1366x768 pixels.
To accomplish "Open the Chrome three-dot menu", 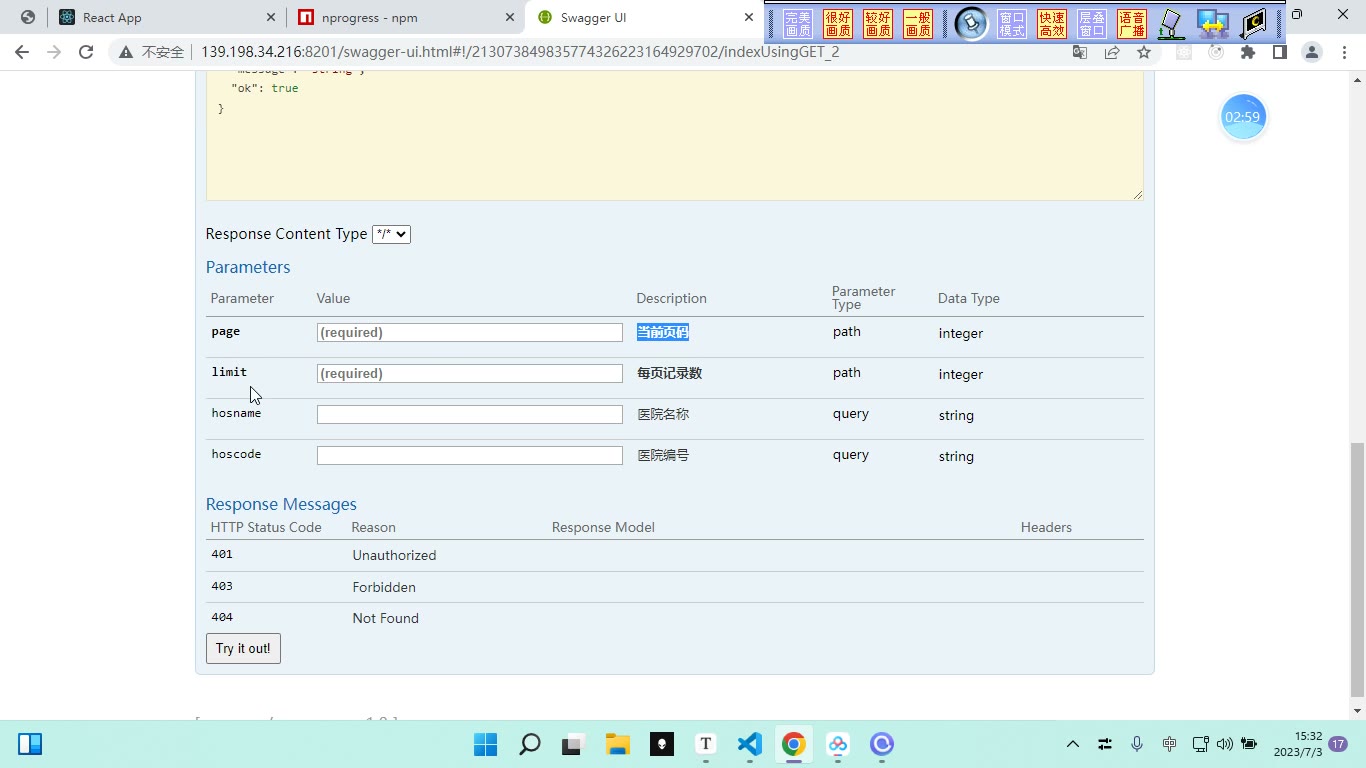I will (x=1343, y=52).
